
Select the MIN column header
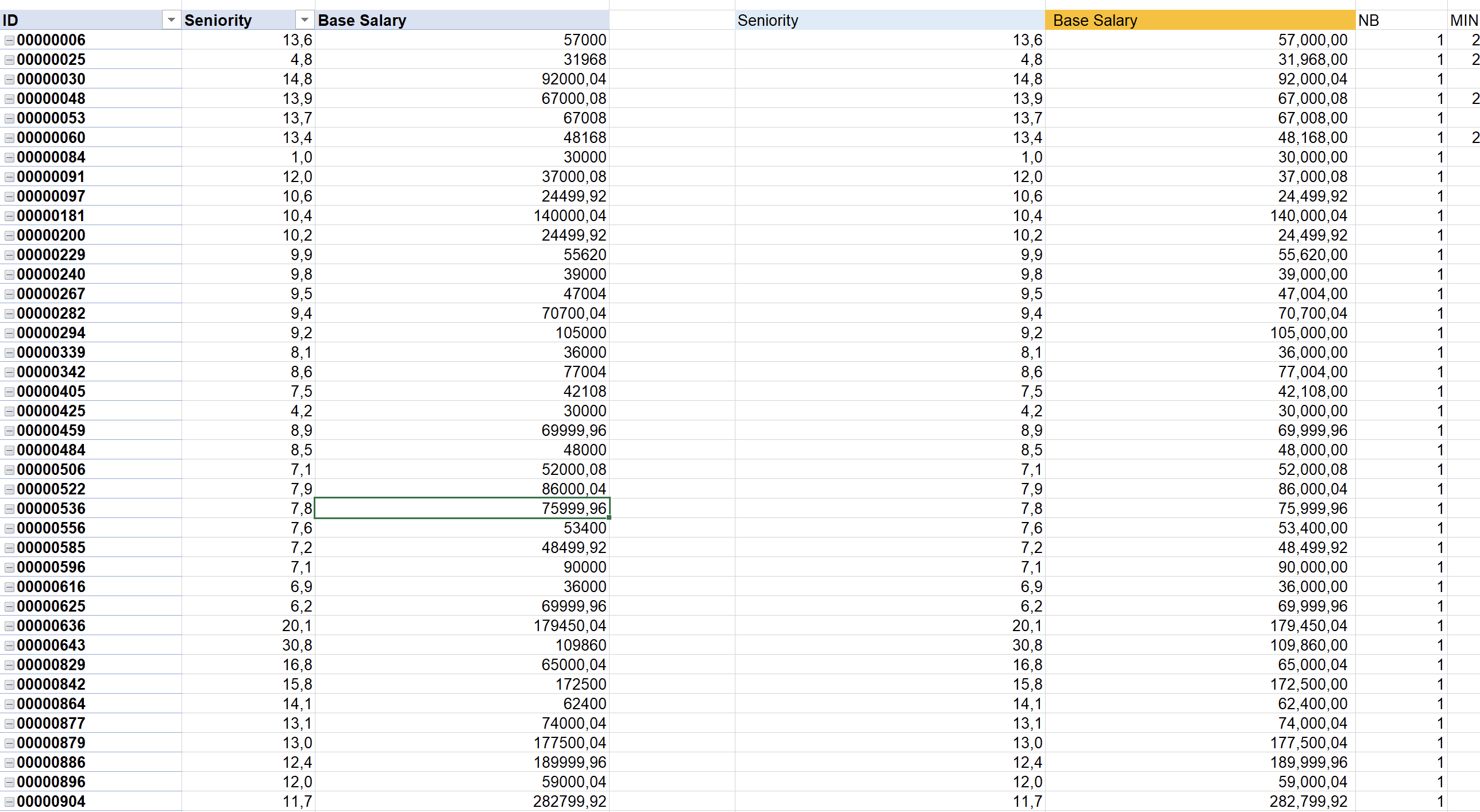click(1463, 20)
